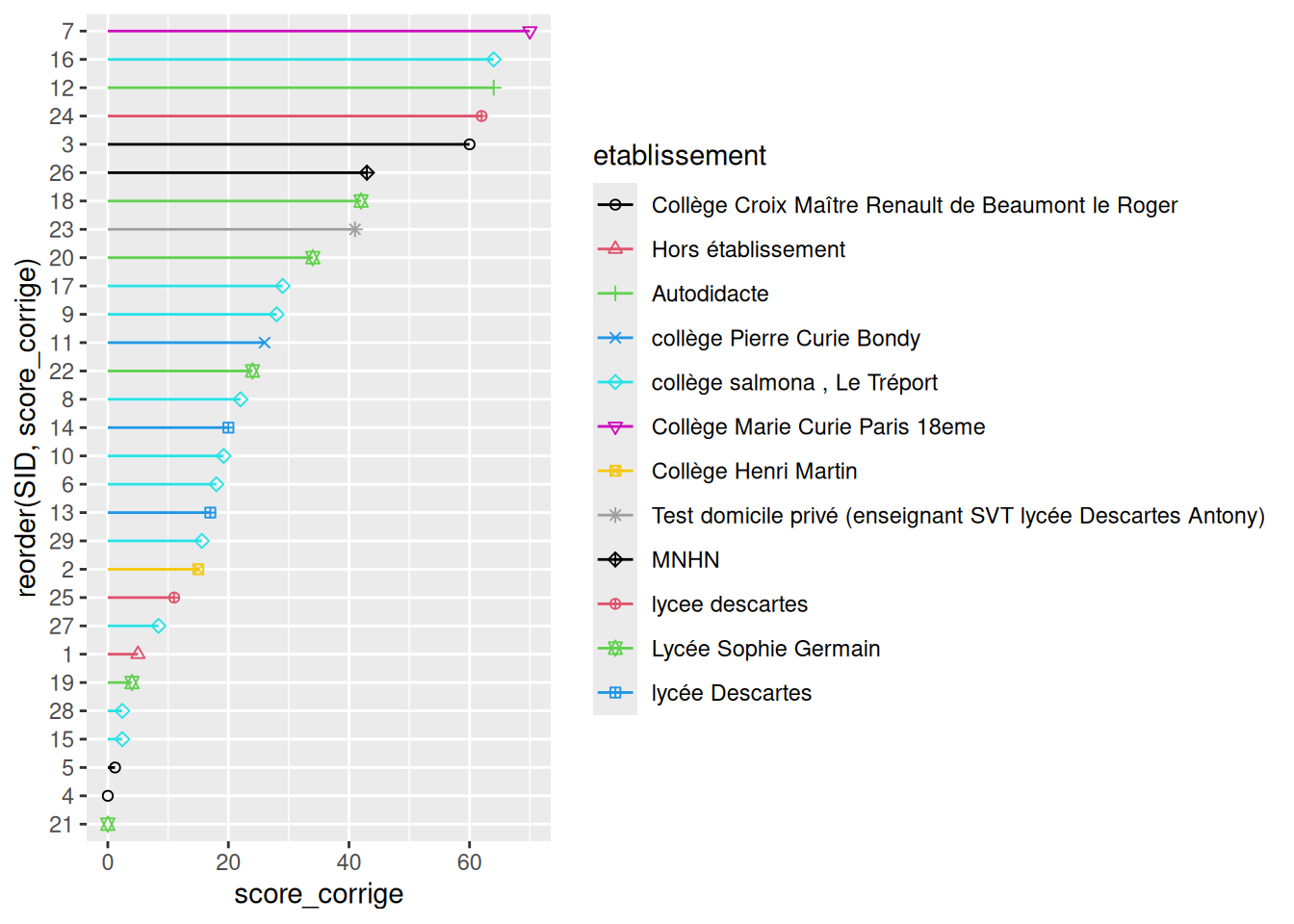Click the blue cross marker on row 11
The width and height of the screenshot is (1294, 924).
pos(265,343)
